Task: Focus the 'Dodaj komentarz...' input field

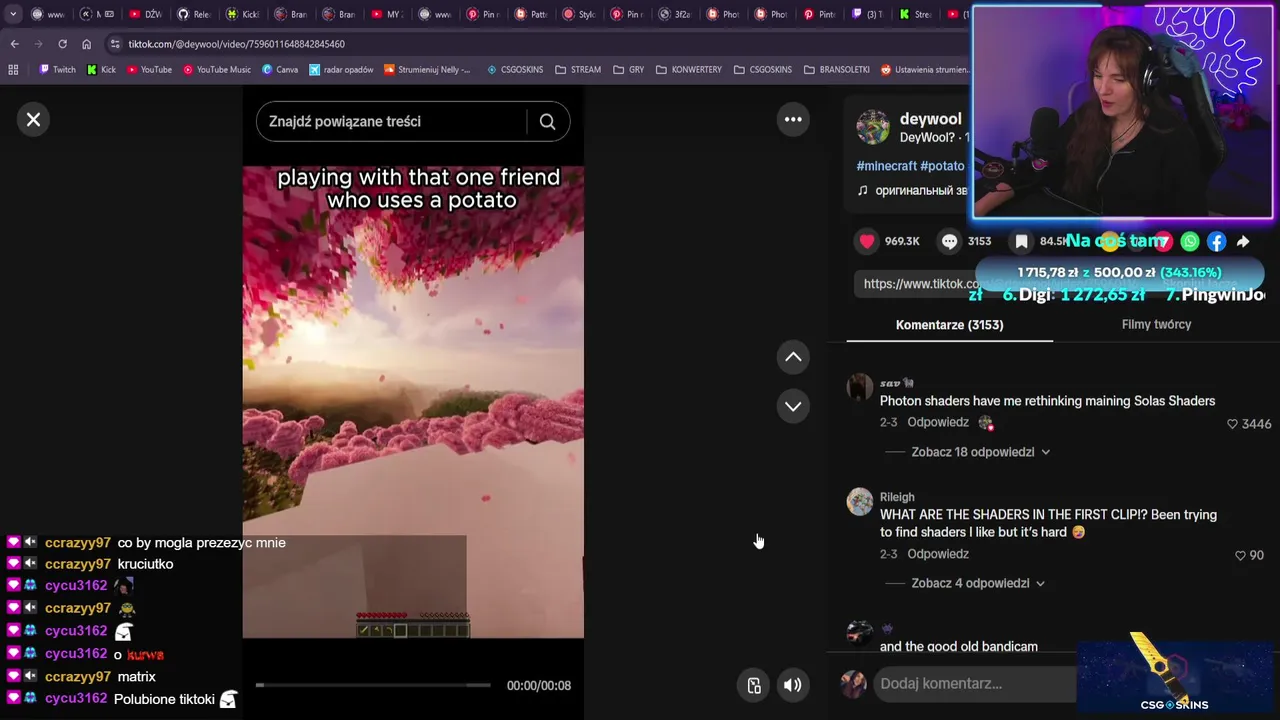Action: click(975, 684)
